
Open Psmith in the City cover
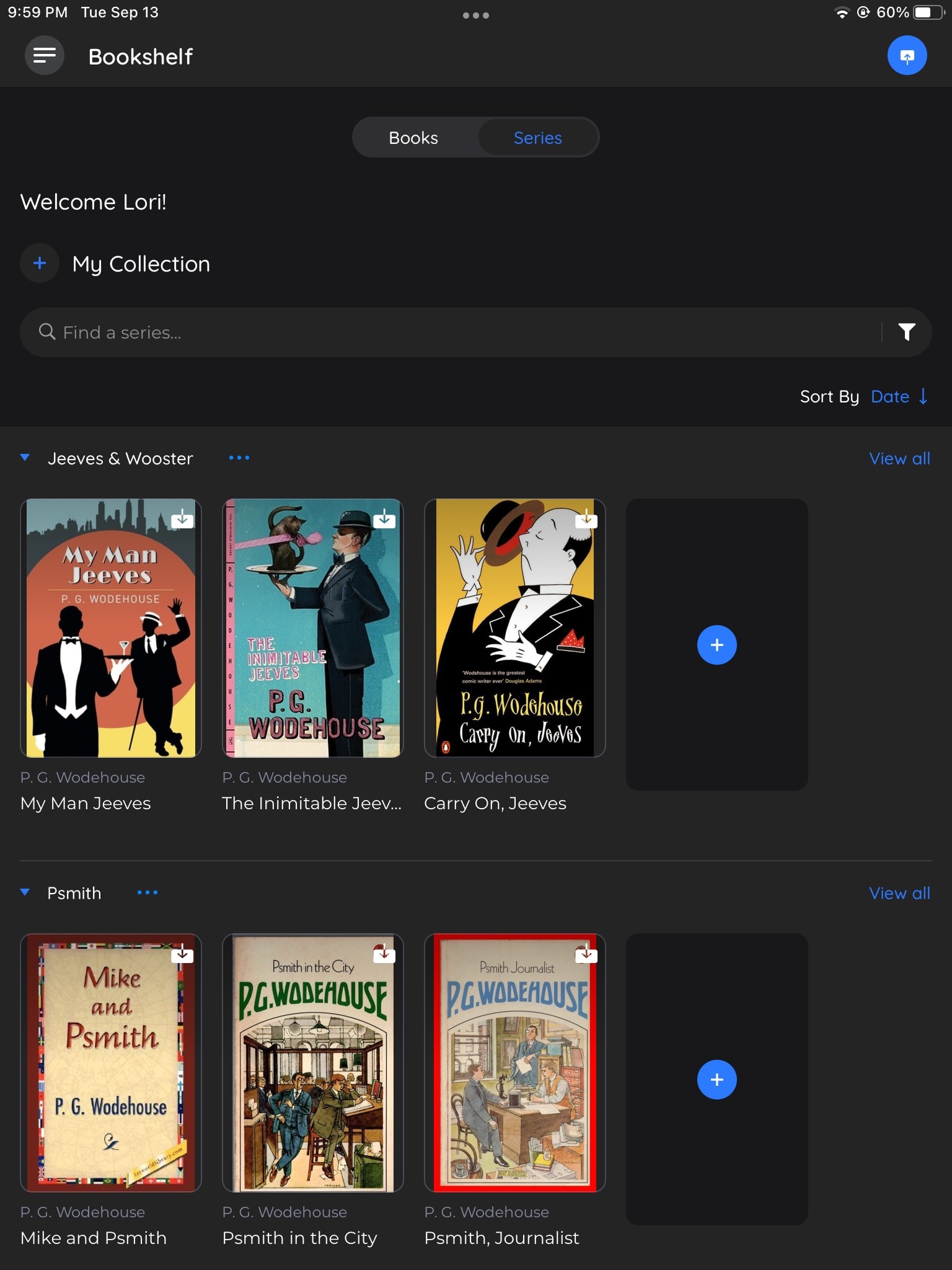[312, 1063]
